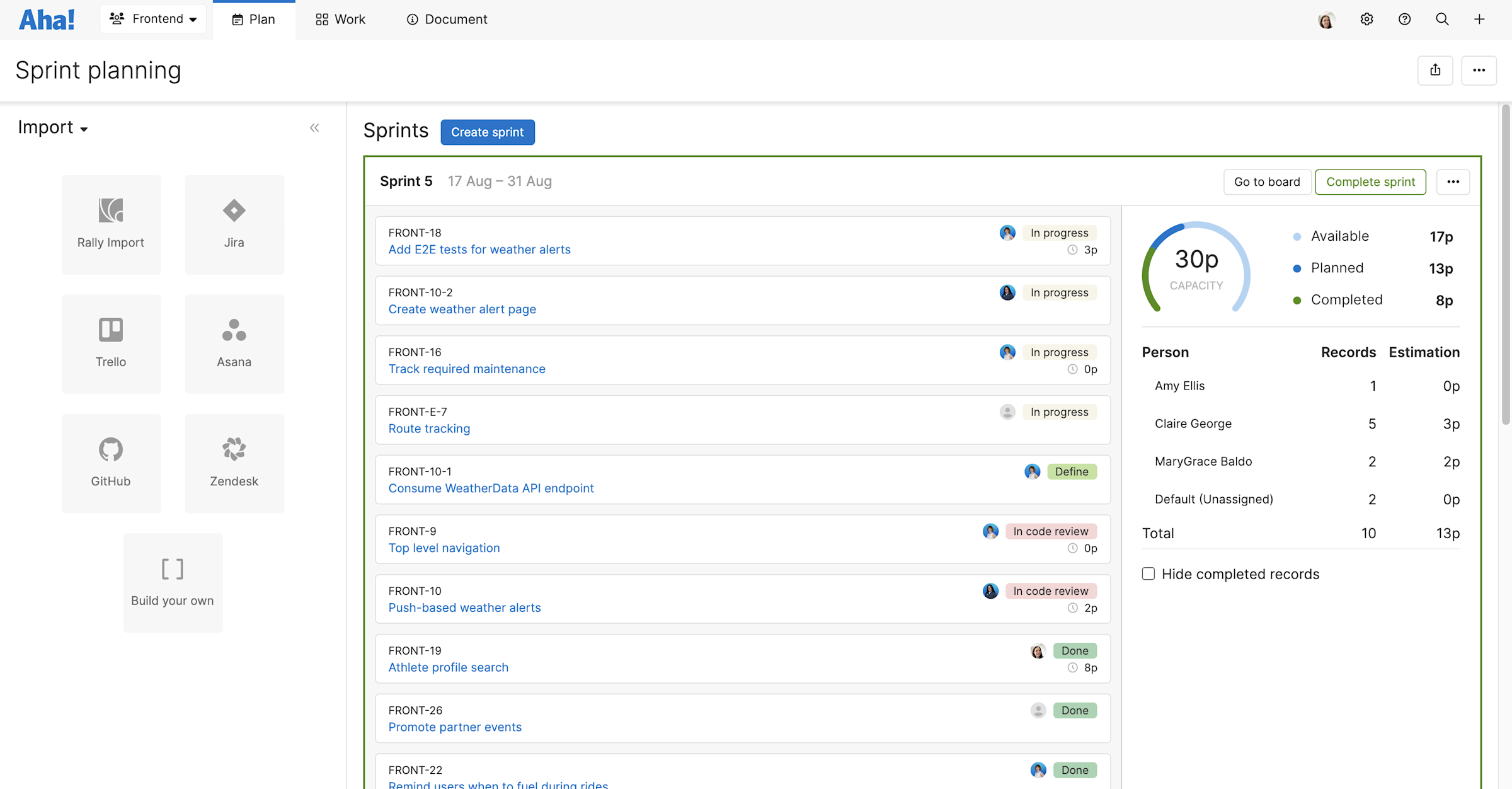Screen dimensions: 1512x789
Task: Click the help question mark icon
Action: 1404,19
